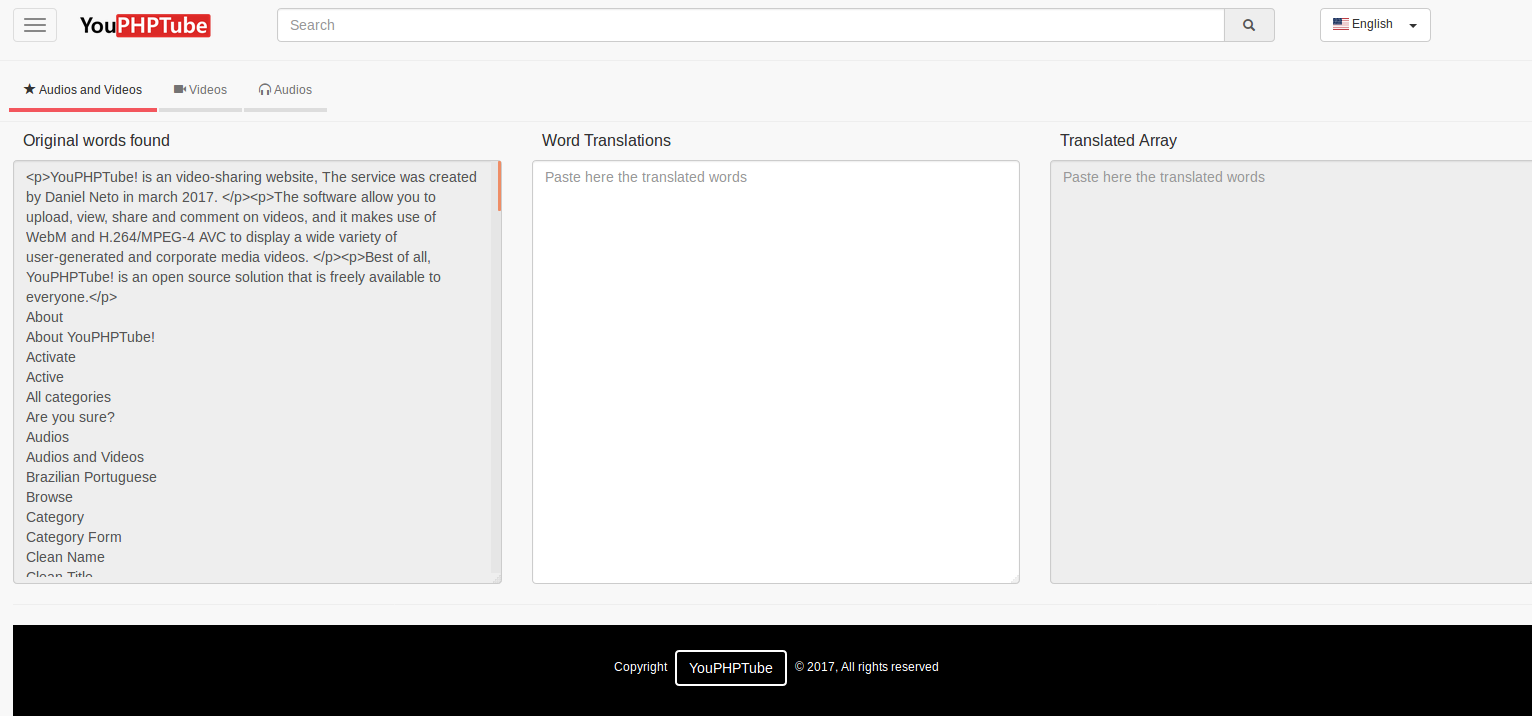Screen dimensions: 1532x716
Task: Click the magnifier search button
Action: pyautogui.click(x=1249, y=25)
